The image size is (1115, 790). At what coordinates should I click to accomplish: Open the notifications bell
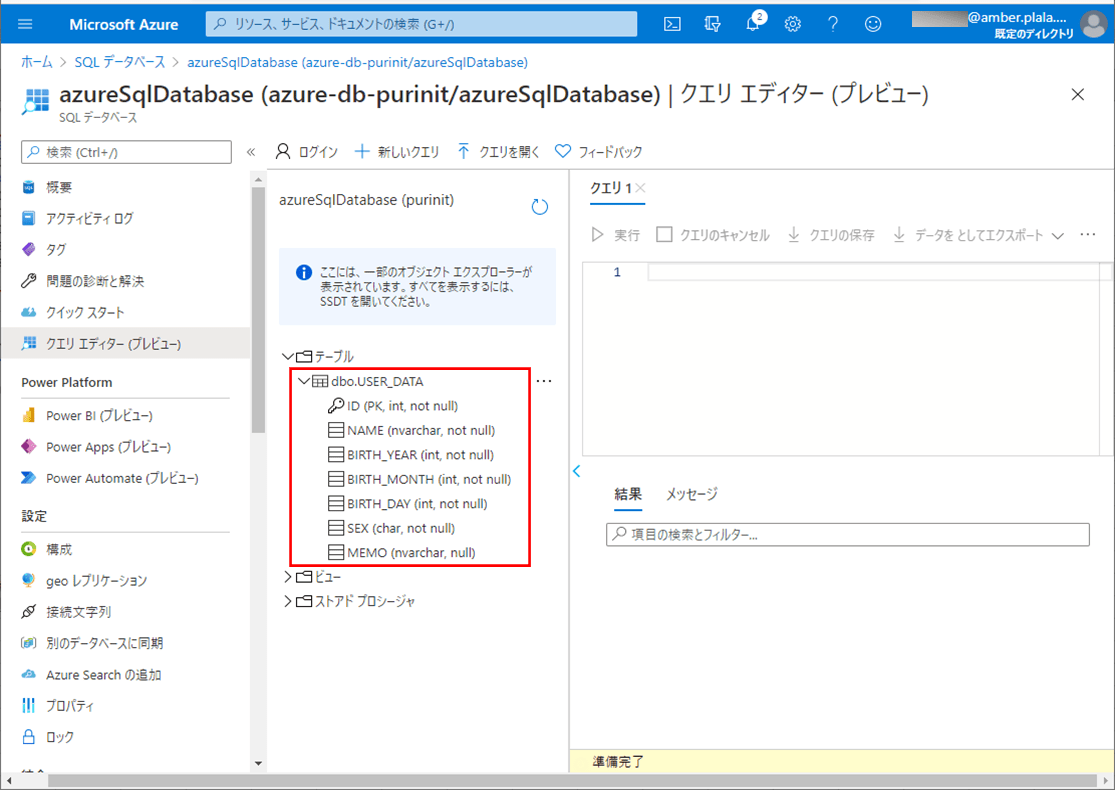pos(753,24)
